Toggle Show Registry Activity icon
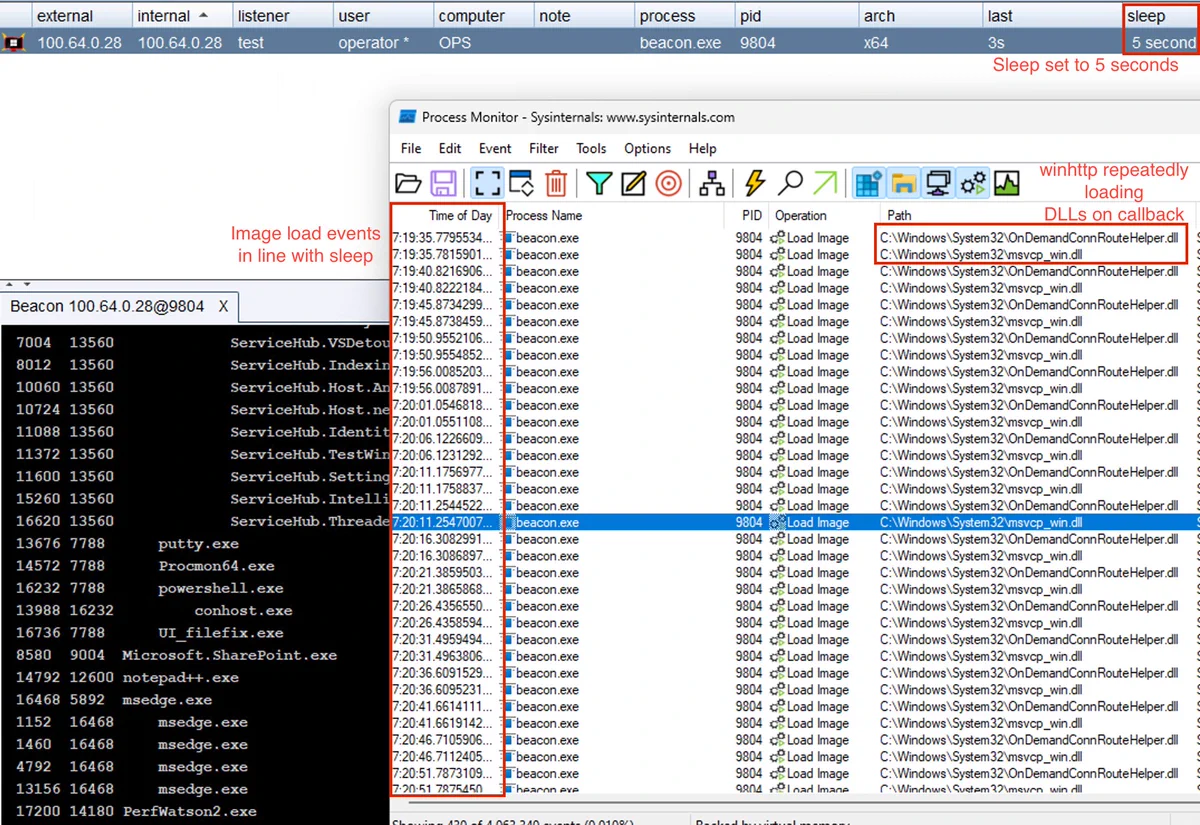This screenshot has width=1200, height=825. pyautogui.click(x=868, y=183)
